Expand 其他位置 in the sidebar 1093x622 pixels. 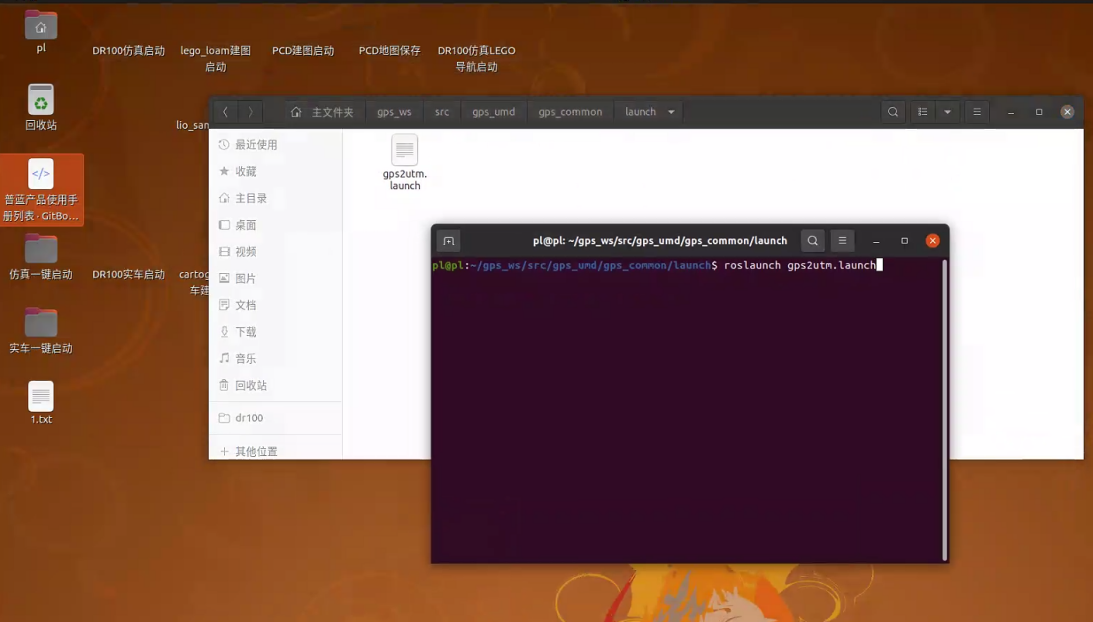[x=256, y=451]
